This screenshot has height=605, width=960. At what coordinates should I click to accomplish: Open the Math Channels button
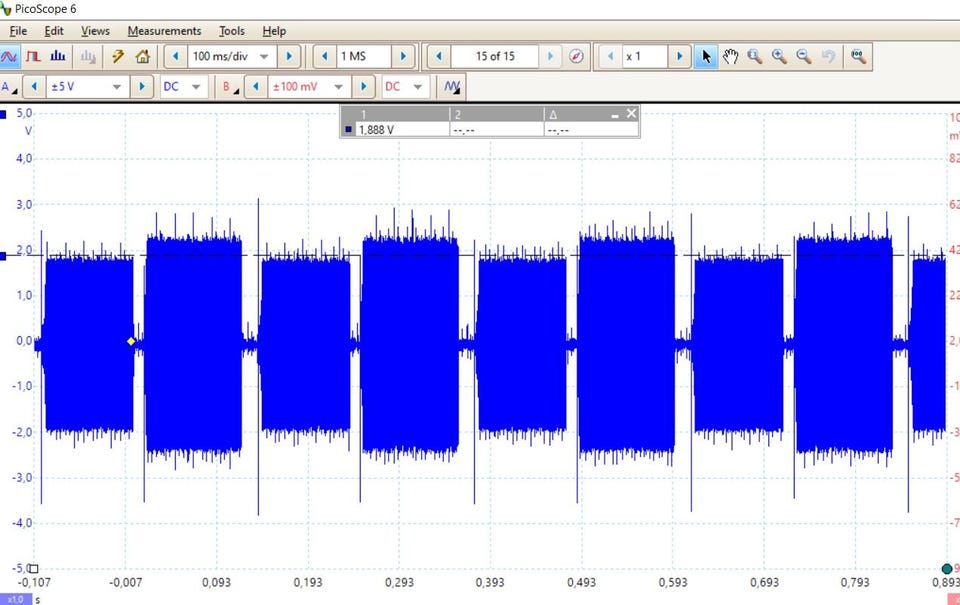pos(453,87)
